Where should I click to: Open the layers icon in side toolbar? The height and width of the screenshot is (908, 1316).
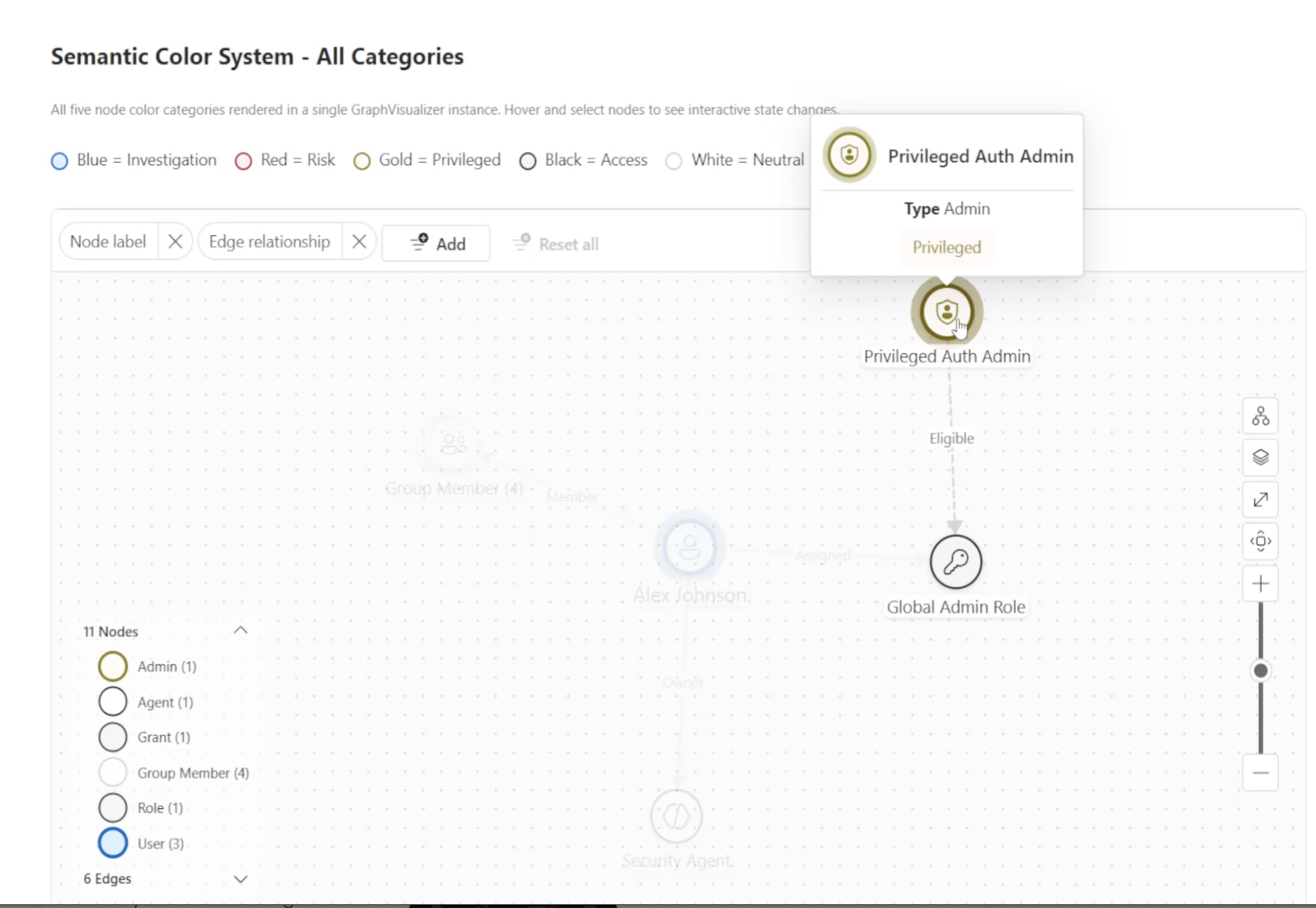click(x=1260, y=458)
